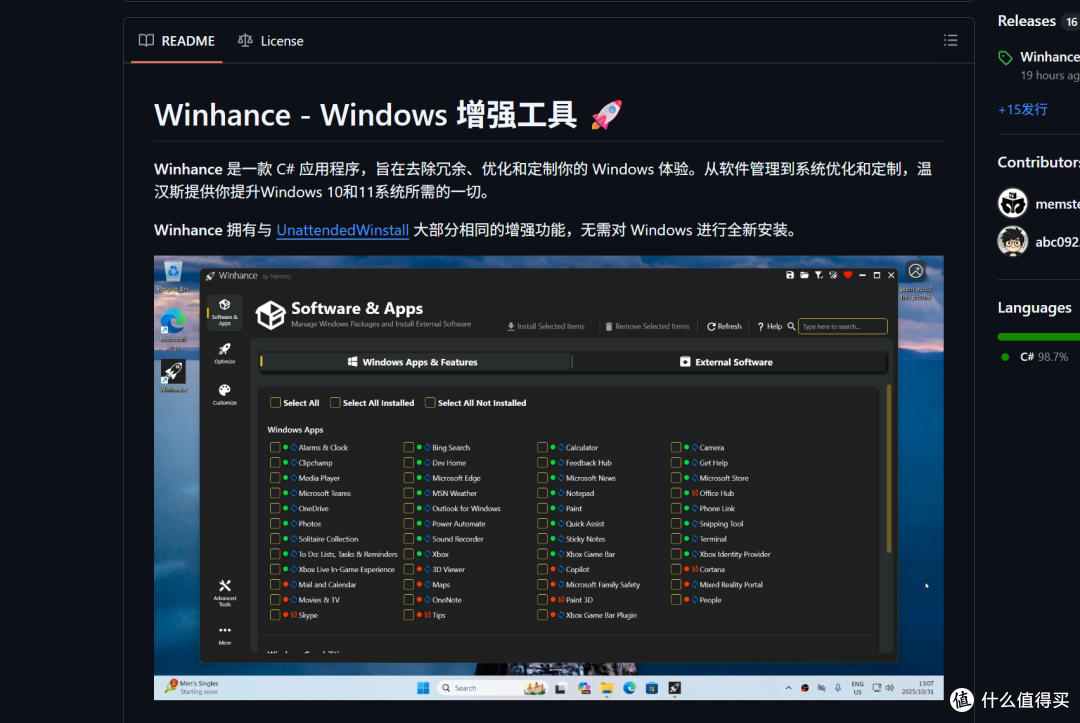Tick the Cortana checkbox
The width and height of the screenshot is (1080, 723).
tap(676, 569)
